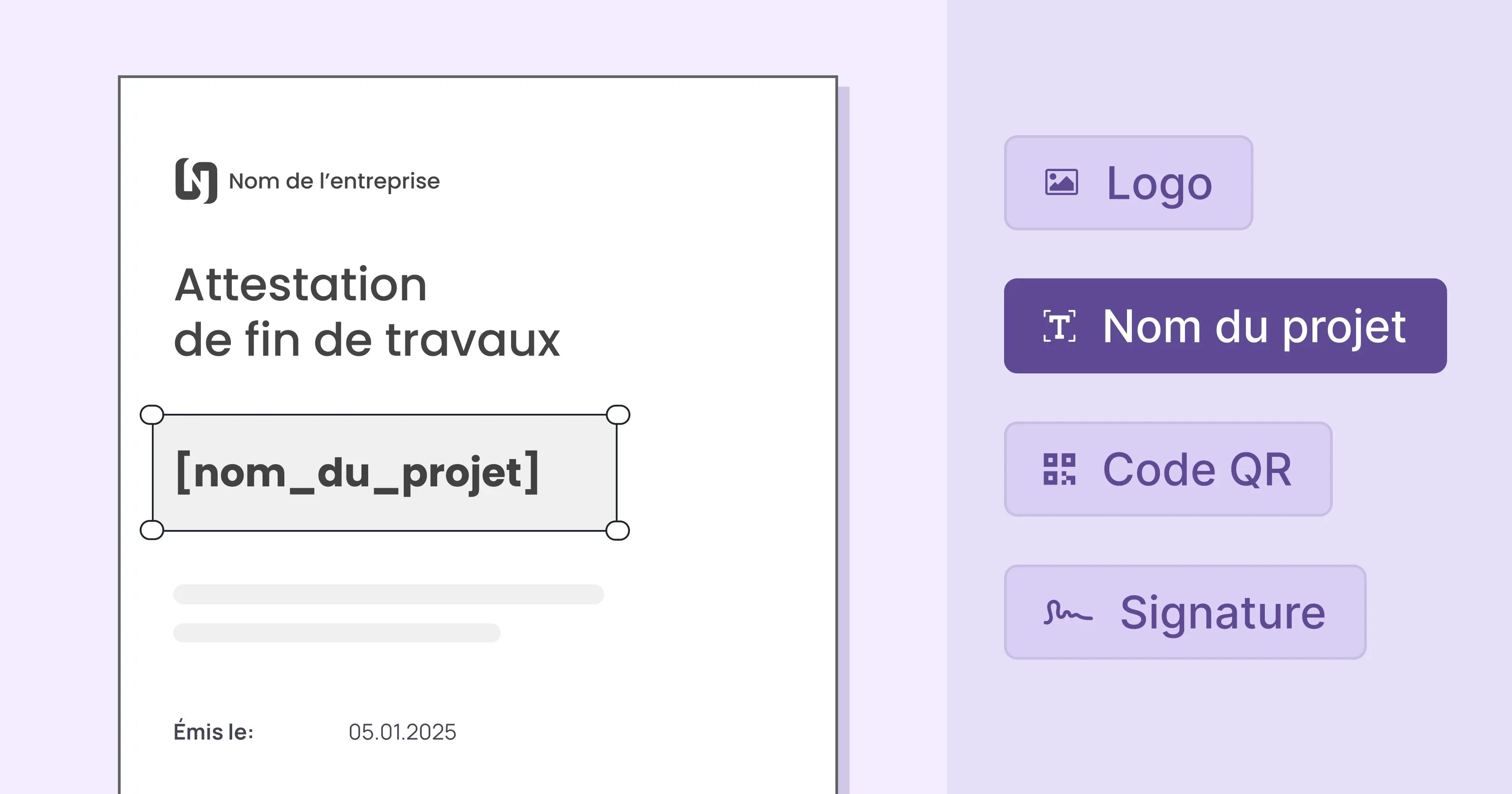Click the image icon on Logo button
1512x794 pixels.
(1061, 182)
